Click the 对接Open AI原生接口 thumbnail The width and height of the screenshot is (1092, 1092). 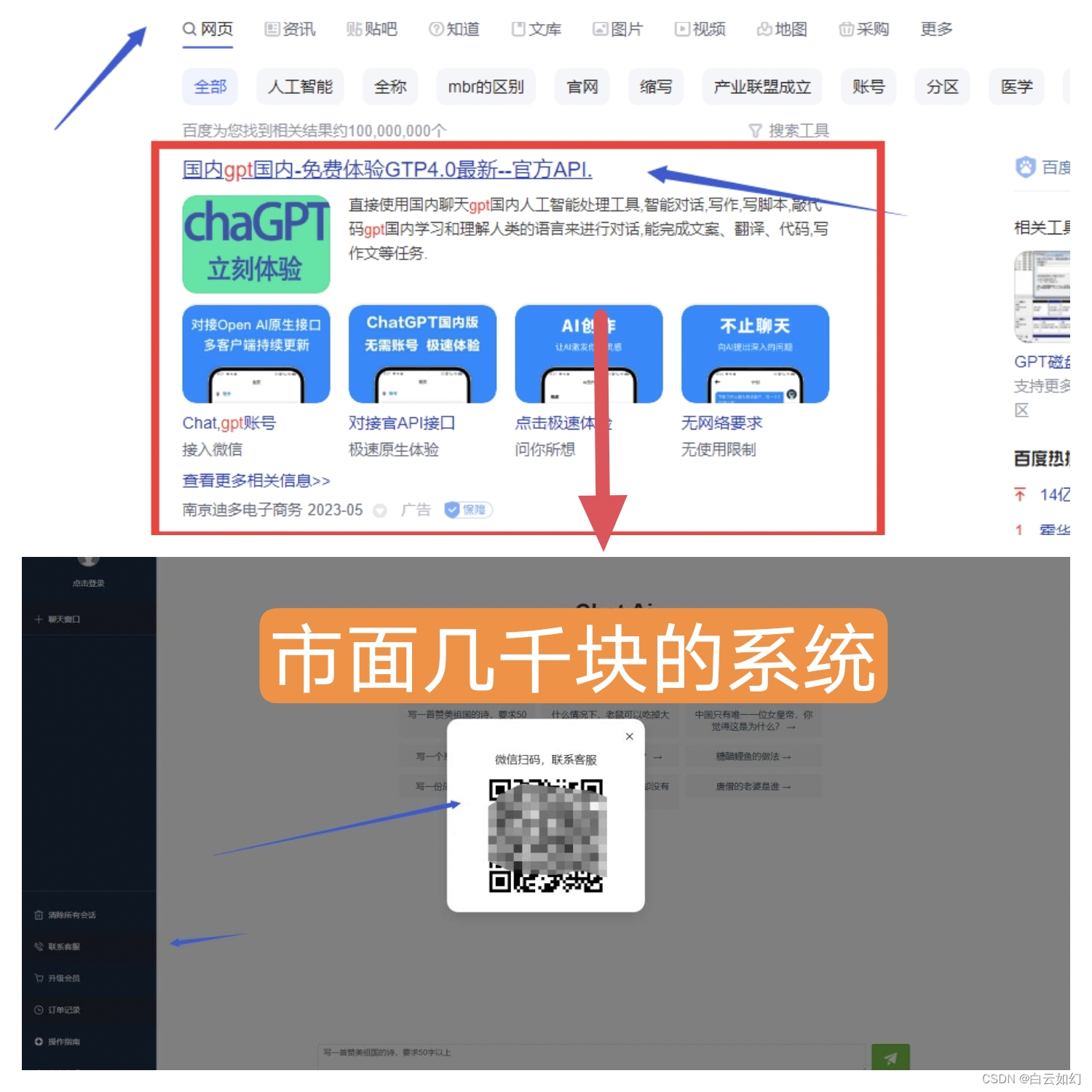coord(256,354)
